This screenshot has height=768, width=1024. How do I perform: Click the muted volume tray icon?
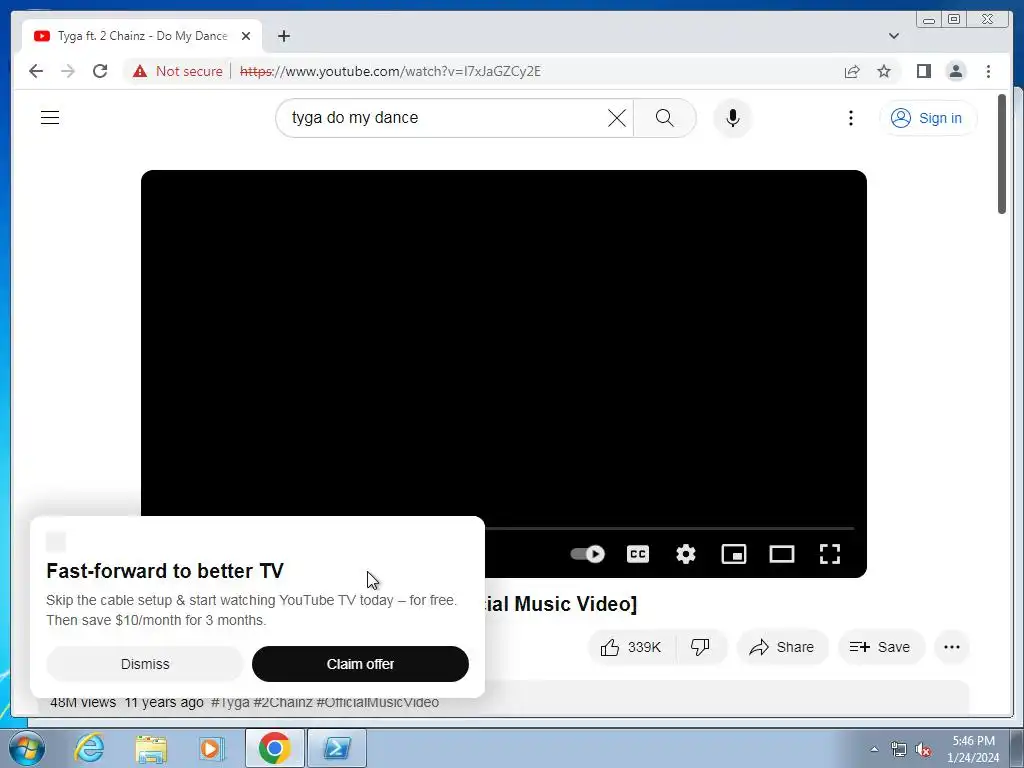click(x=923, y=750)
